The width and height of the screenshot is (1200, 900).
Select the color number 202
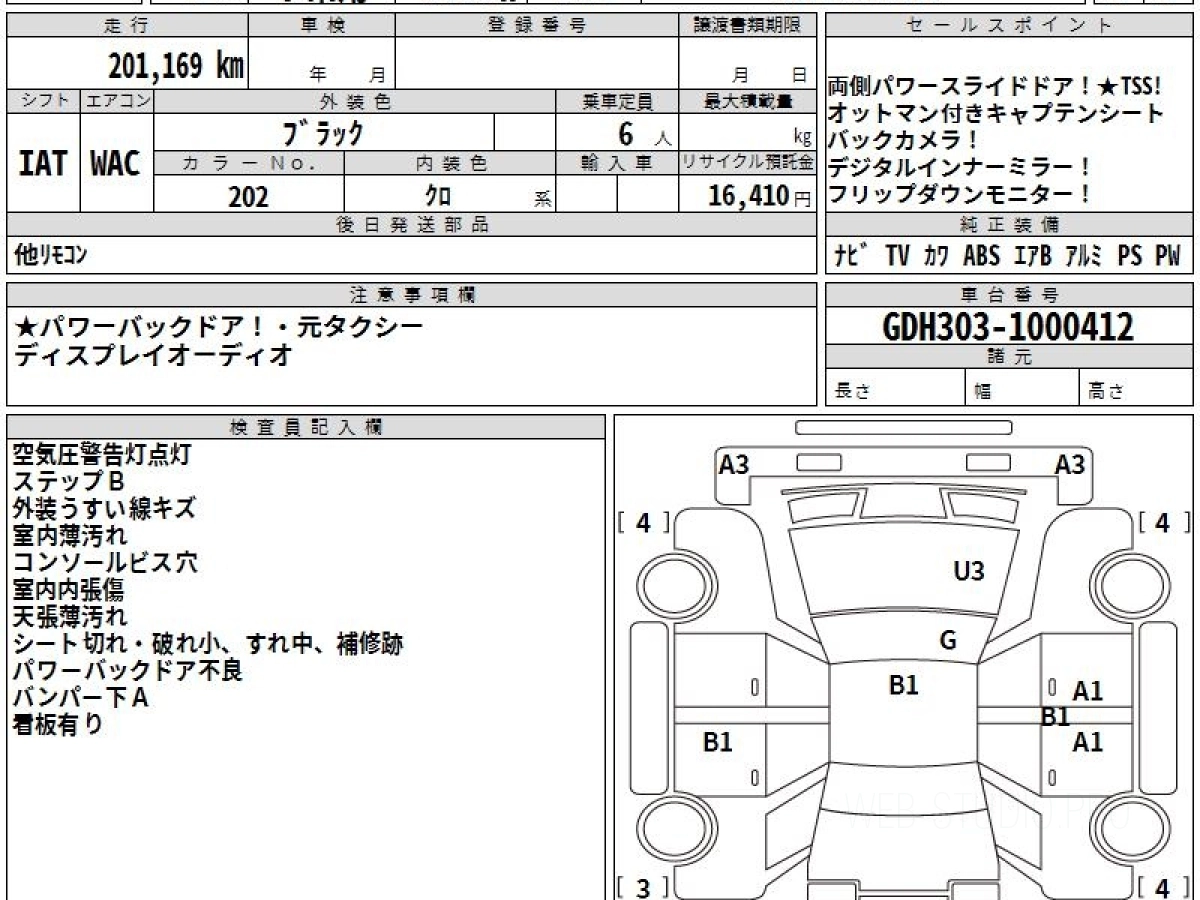pyautogui.click(x=248, y=197)
